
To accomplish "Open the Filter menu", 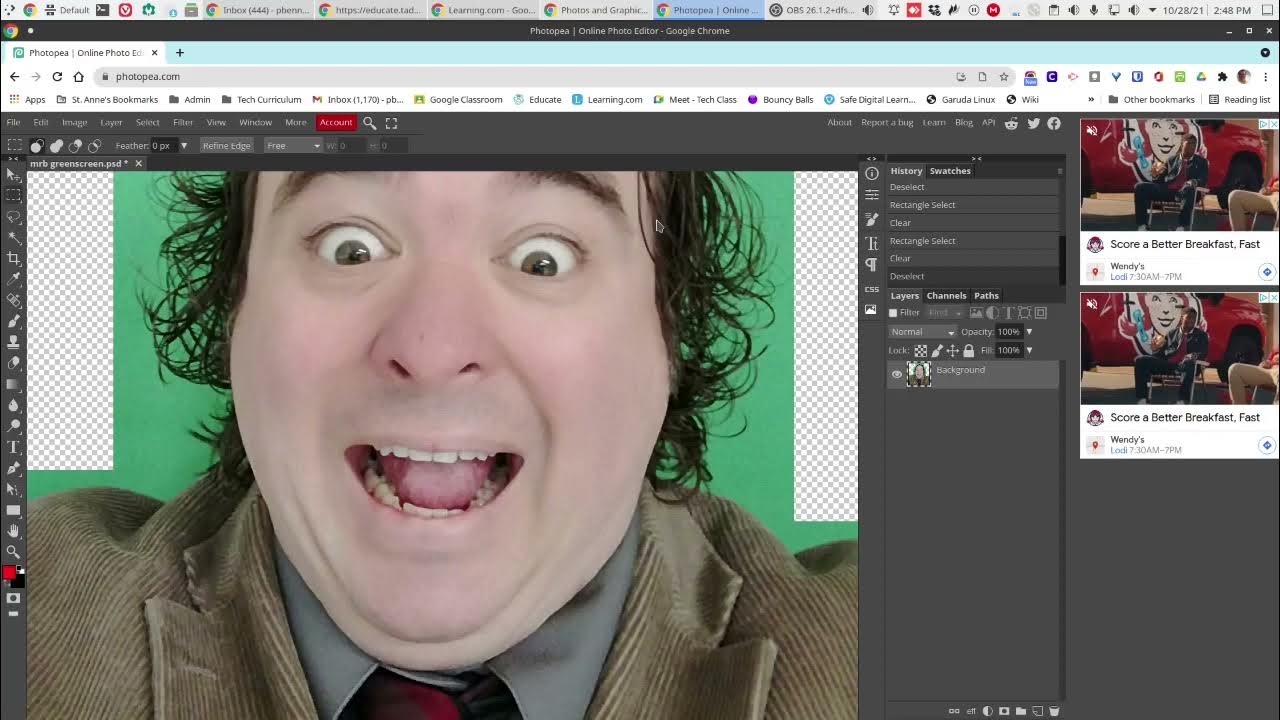I will click(x=183, y=122).
